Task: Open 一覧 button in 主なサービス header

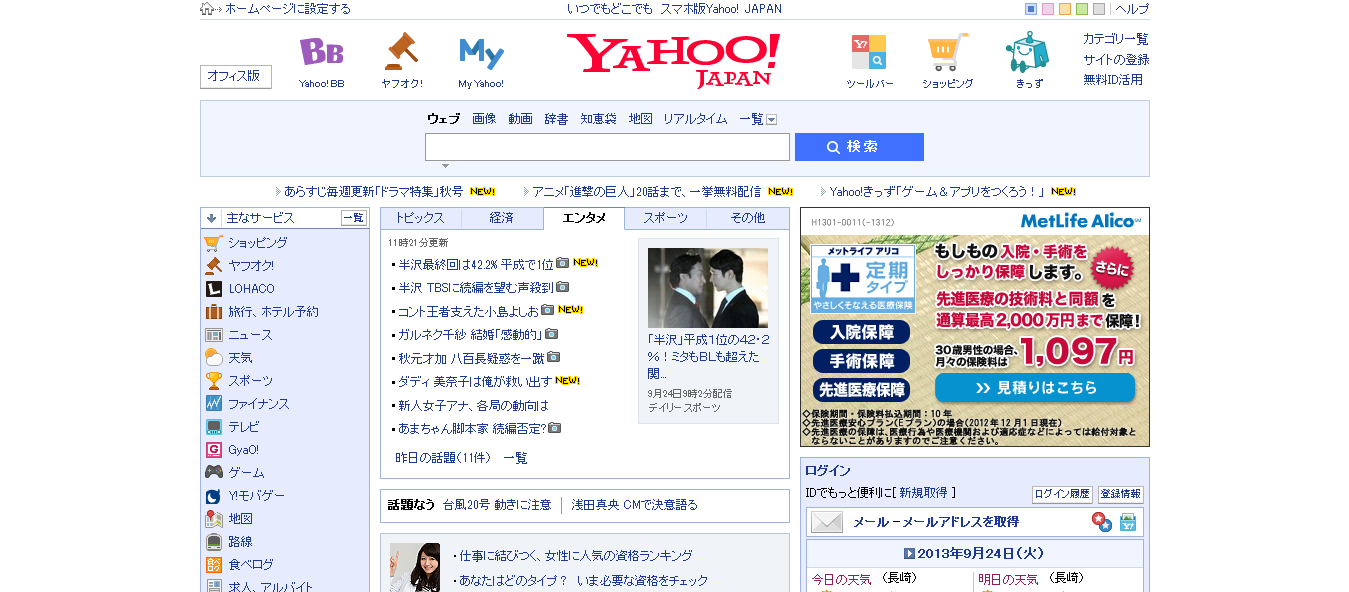Action: [354, 218]
